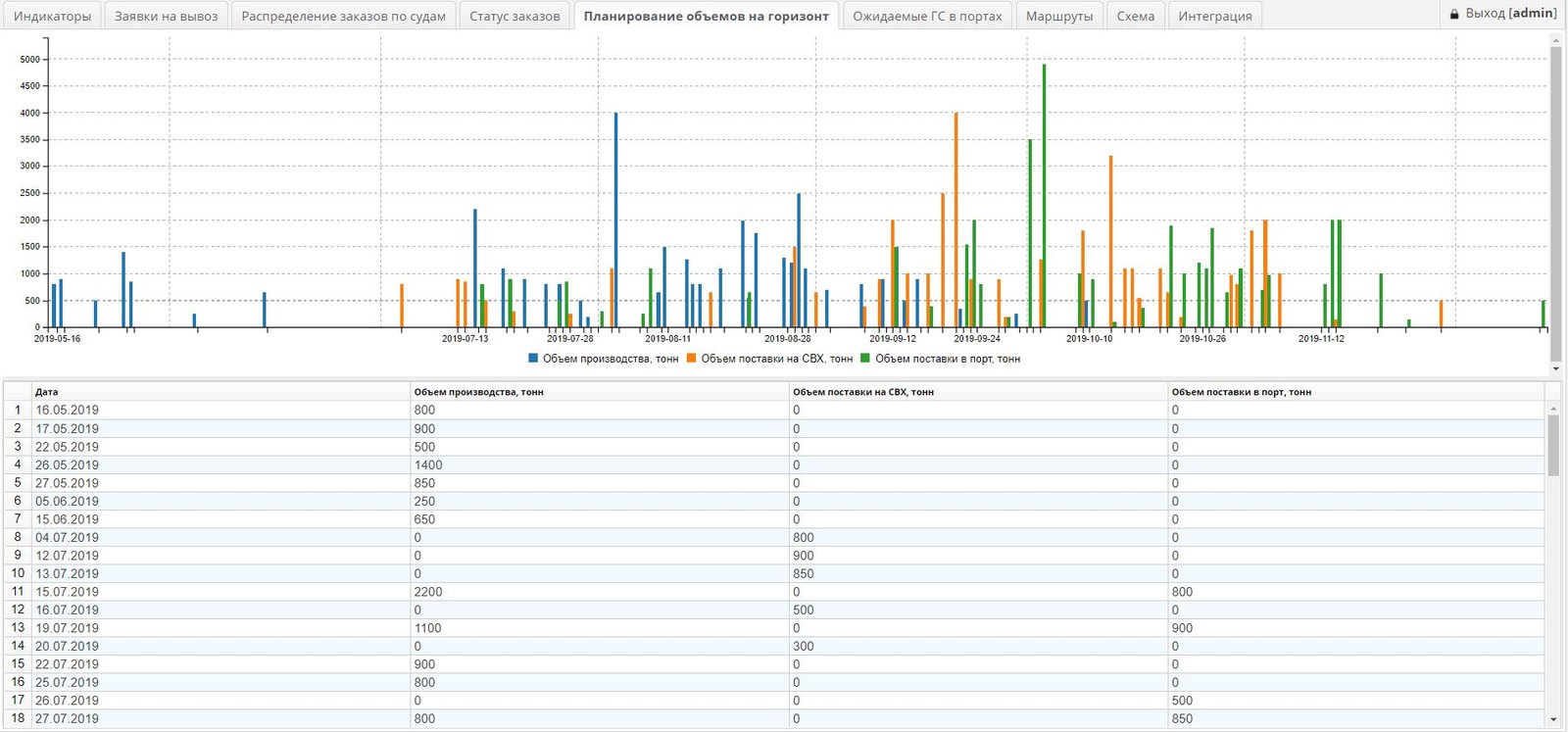Viewport: 1568px width, 732px height.
Task: Open Ожидаемые ГС в портах tab
Action: tap(927, 16)
